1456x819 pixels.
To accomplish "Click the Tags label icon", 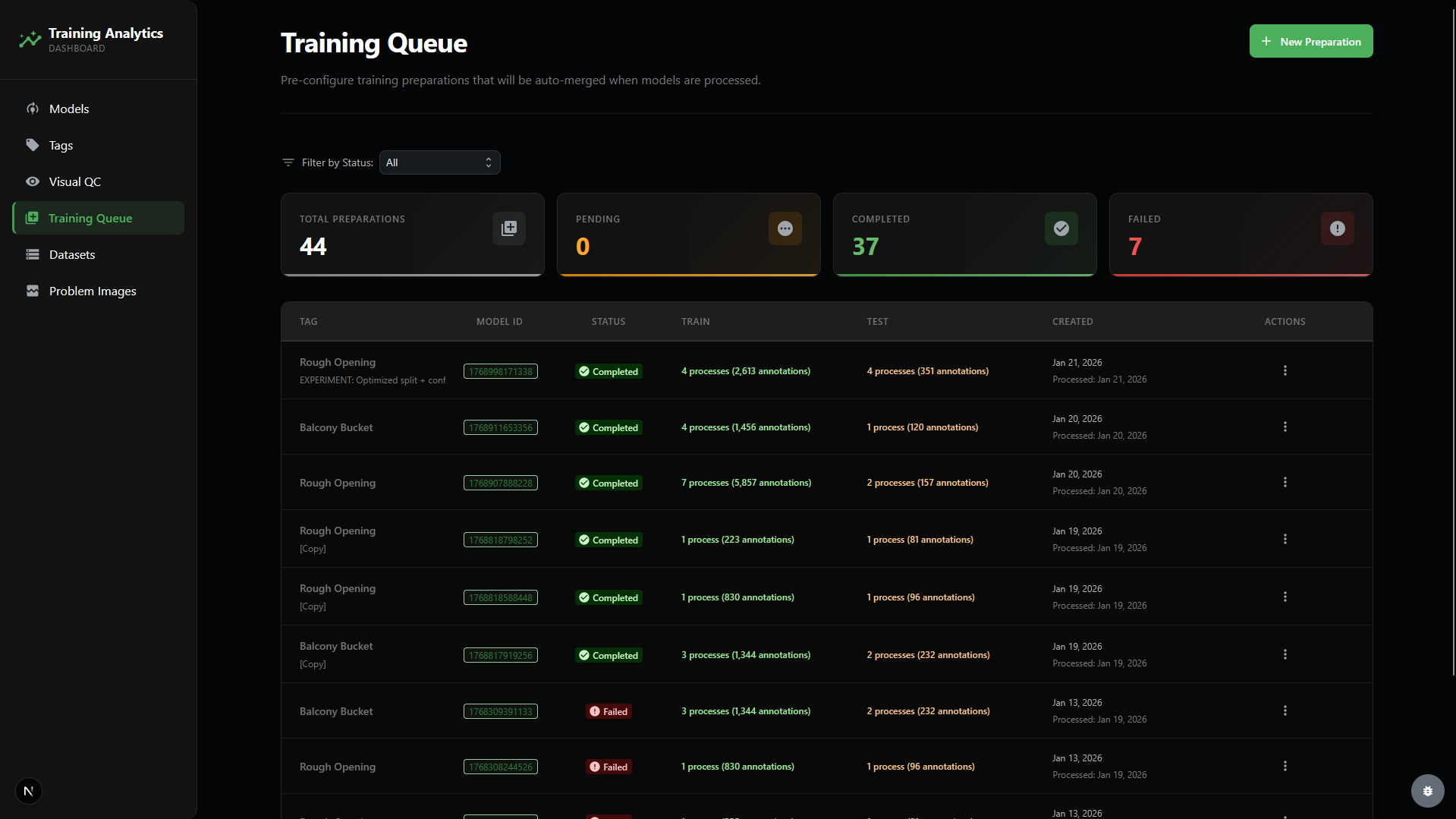I will (33, 145).
